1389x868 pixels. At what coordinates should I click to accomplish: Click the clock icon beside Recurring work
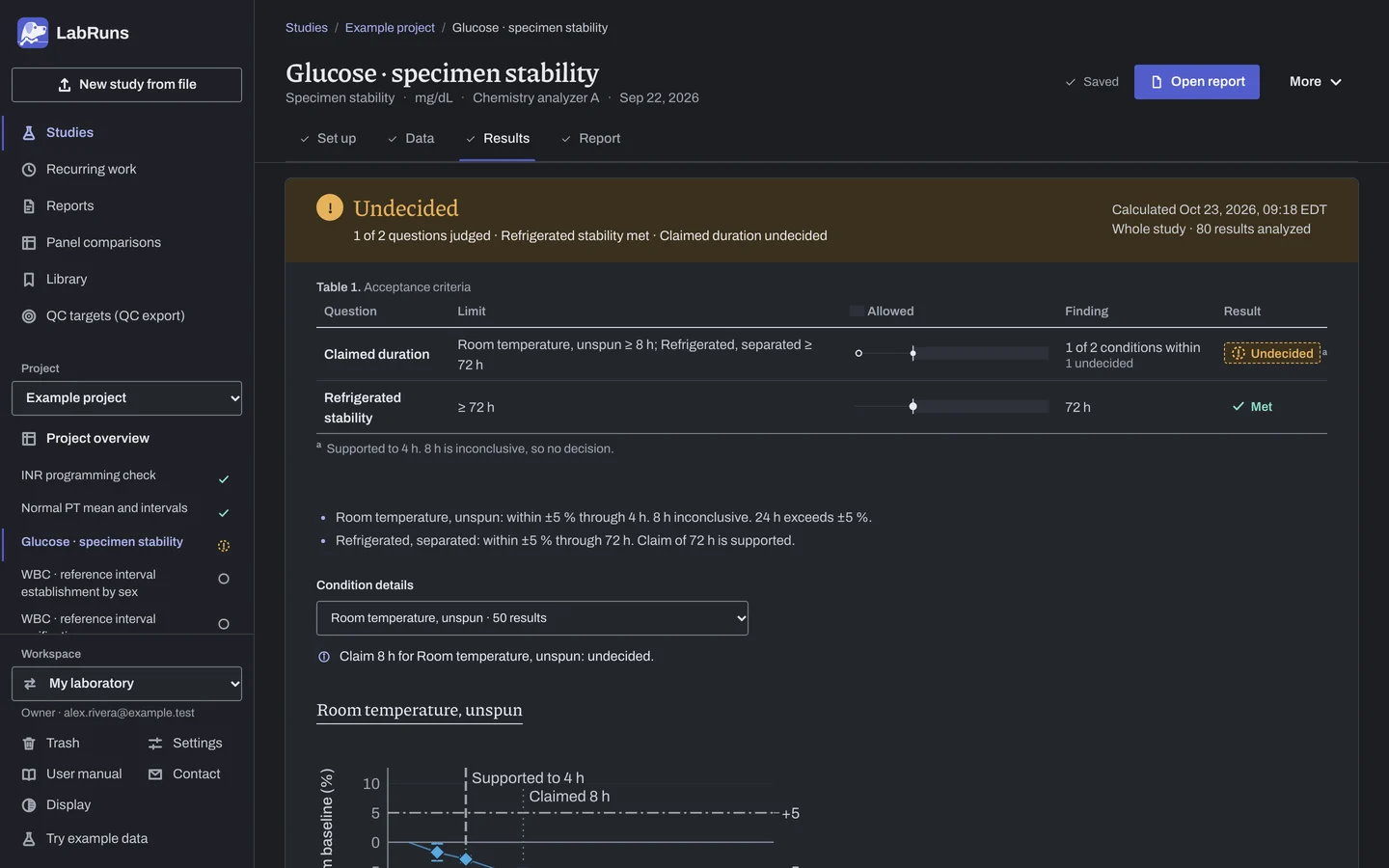tap(29, 170)
